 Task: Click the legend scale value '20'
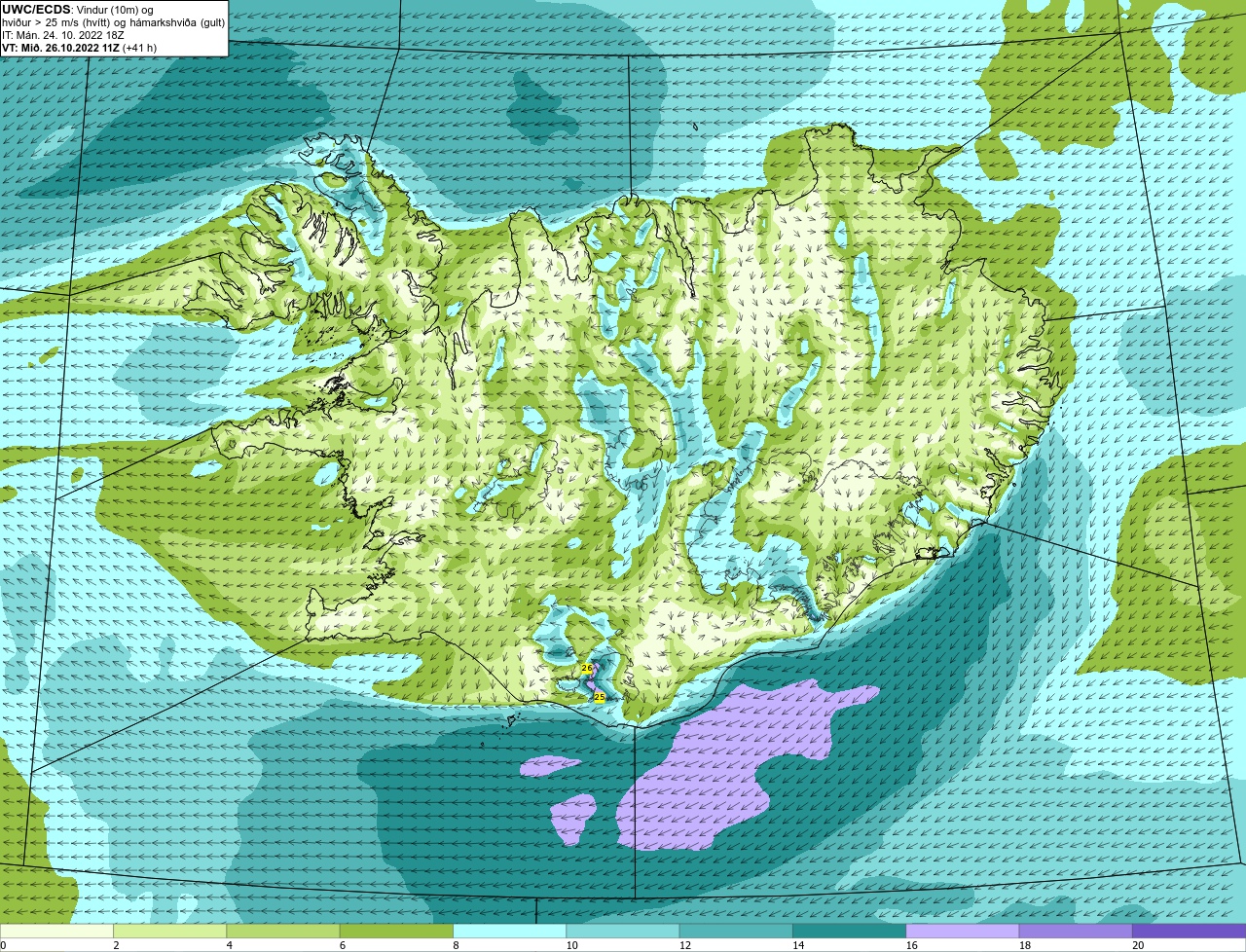(x=1138, y=945)
